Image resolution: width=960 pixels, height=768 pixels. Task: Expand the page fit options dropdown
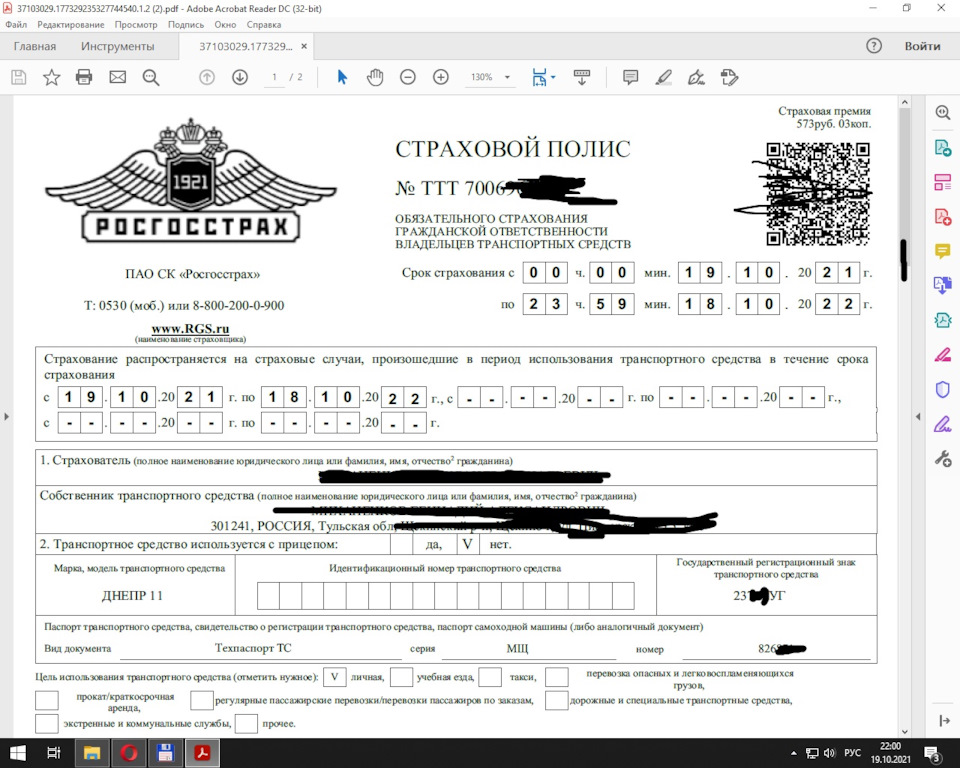point(553,77)
